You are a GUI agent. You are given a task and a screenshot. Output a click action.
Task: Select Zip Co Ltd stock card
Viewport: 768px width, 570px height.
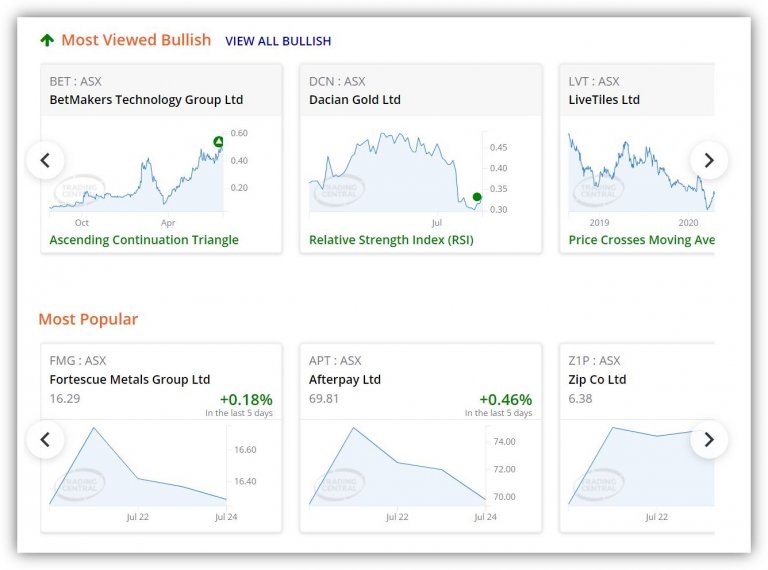click(x=597, y=380)
